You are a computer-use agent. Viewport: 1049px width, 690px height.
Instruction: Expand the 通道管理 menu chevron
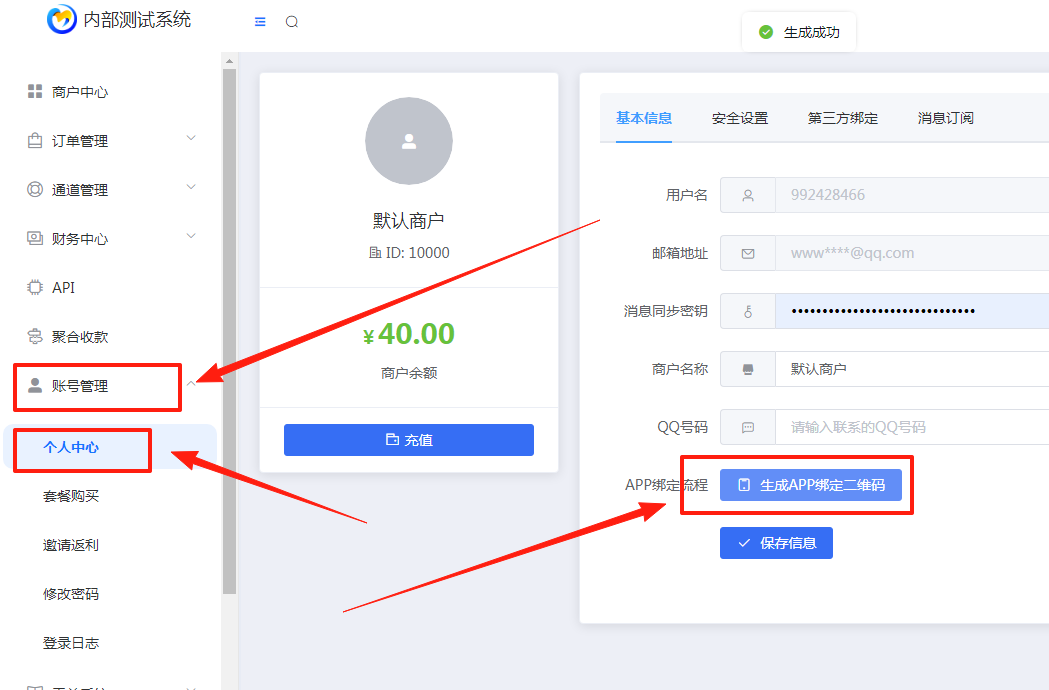[x=191, y=187]
